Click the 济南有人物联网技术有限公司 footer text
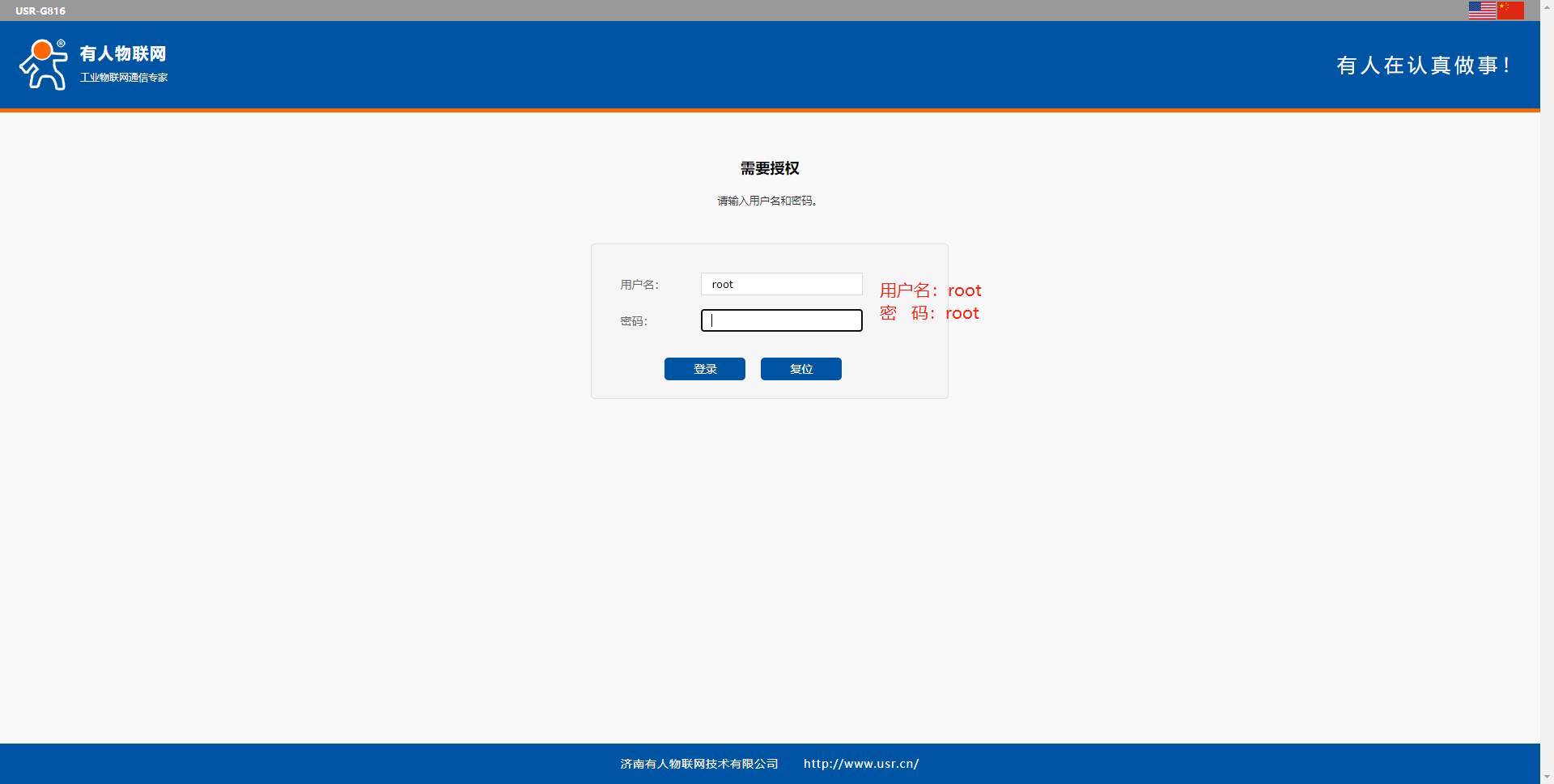This screenshot has width=1554, height=784. pos(699,764)
